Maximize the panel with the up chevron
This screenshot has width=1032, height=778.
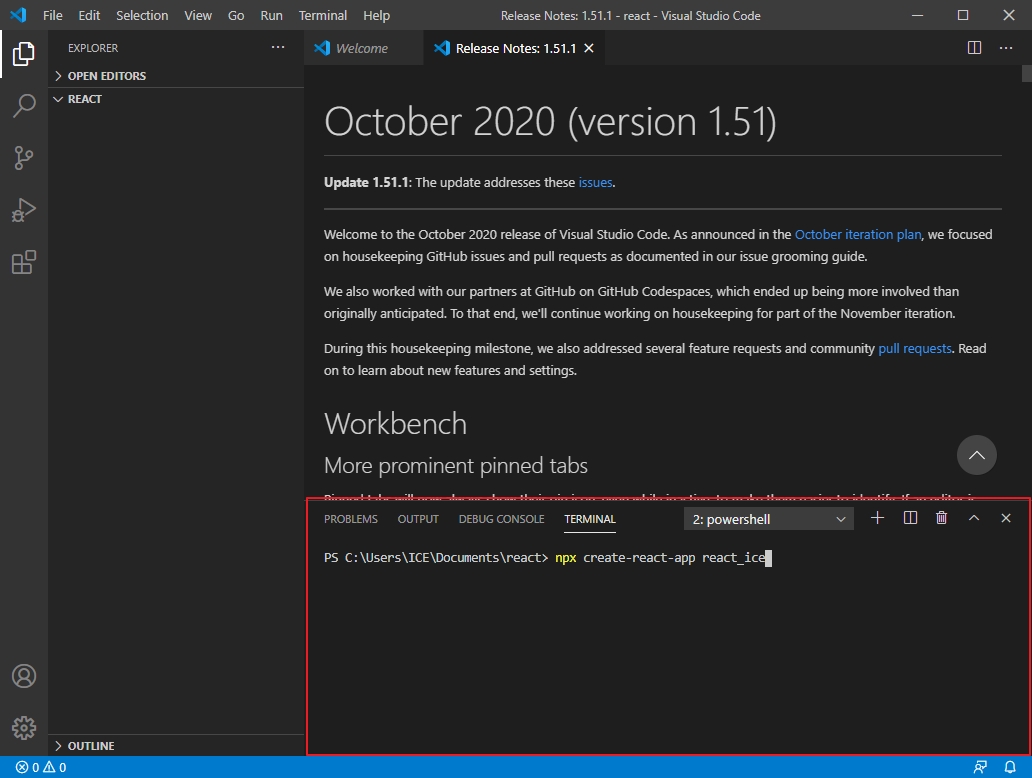tap(974, 518)
